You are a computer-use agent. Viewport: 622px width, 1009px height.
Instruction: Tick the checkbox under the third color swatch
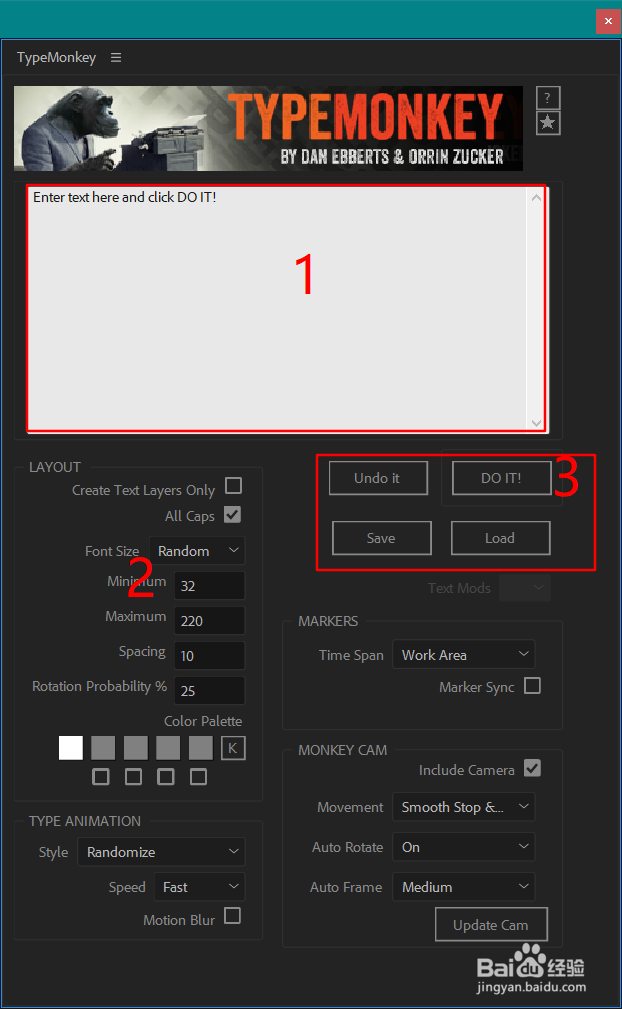coord(133,777)
